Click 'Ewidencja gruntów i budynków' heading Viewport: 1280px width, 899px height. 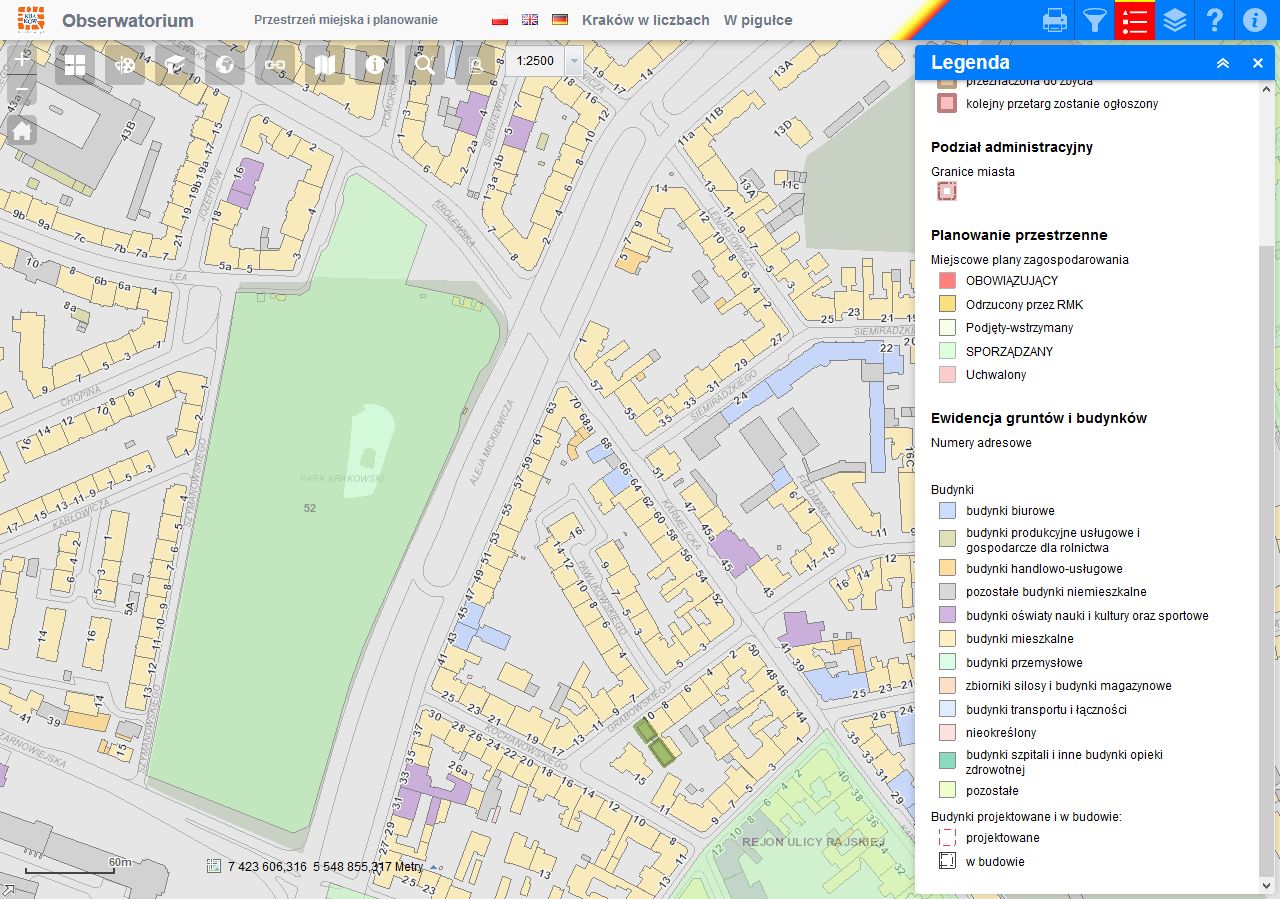(x=1039, y=418)
